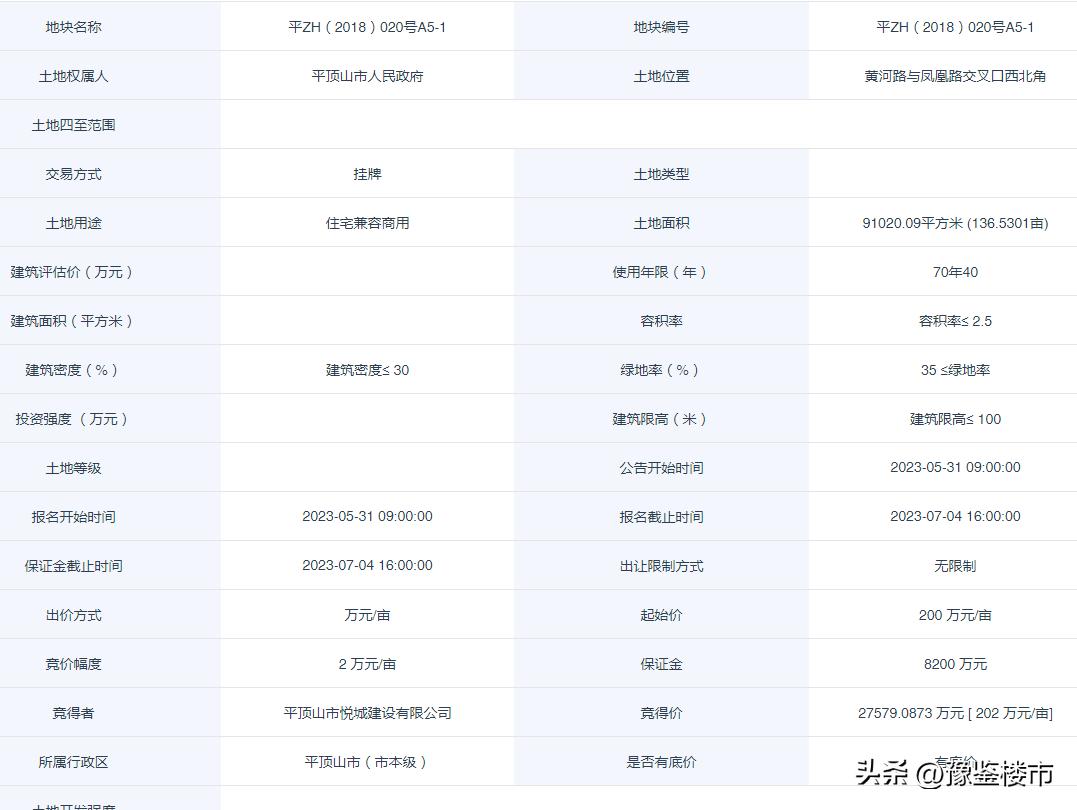Select the value 建筑限高≤ 100
1077x810 pixels.
(955, 419)
